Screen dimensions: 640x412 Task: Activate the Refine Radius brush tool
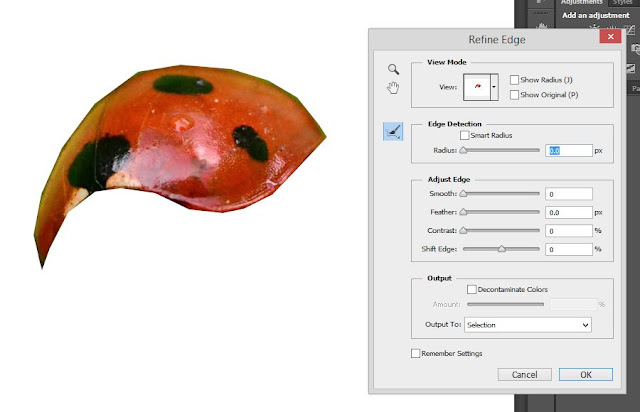tap(393, 131)
